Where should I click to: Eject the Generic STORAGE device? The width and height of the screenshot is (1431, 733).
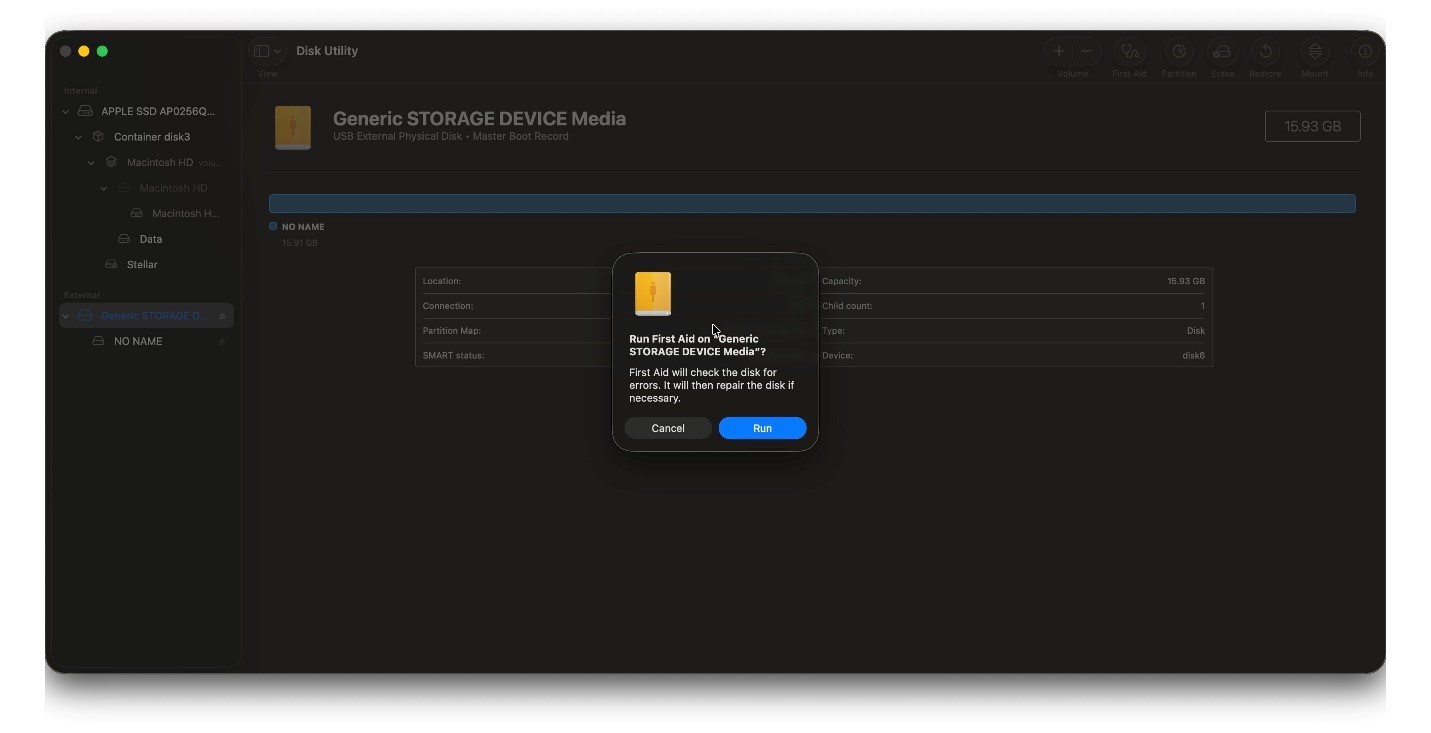(222, 316)
